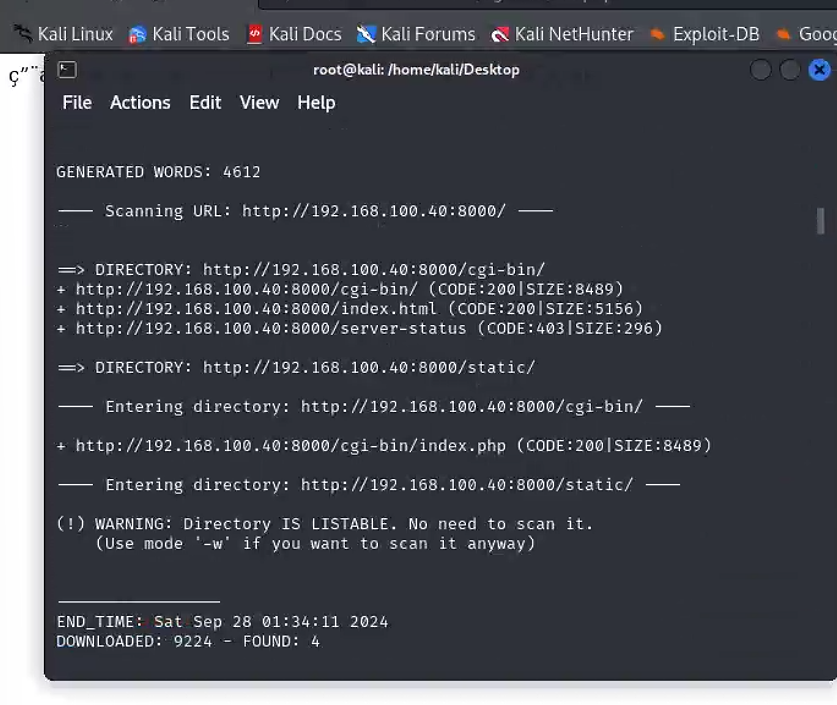Viewport: 837px width, 705px height.
Task: Minimize the terminal window
Action: (x=761, y=70)
